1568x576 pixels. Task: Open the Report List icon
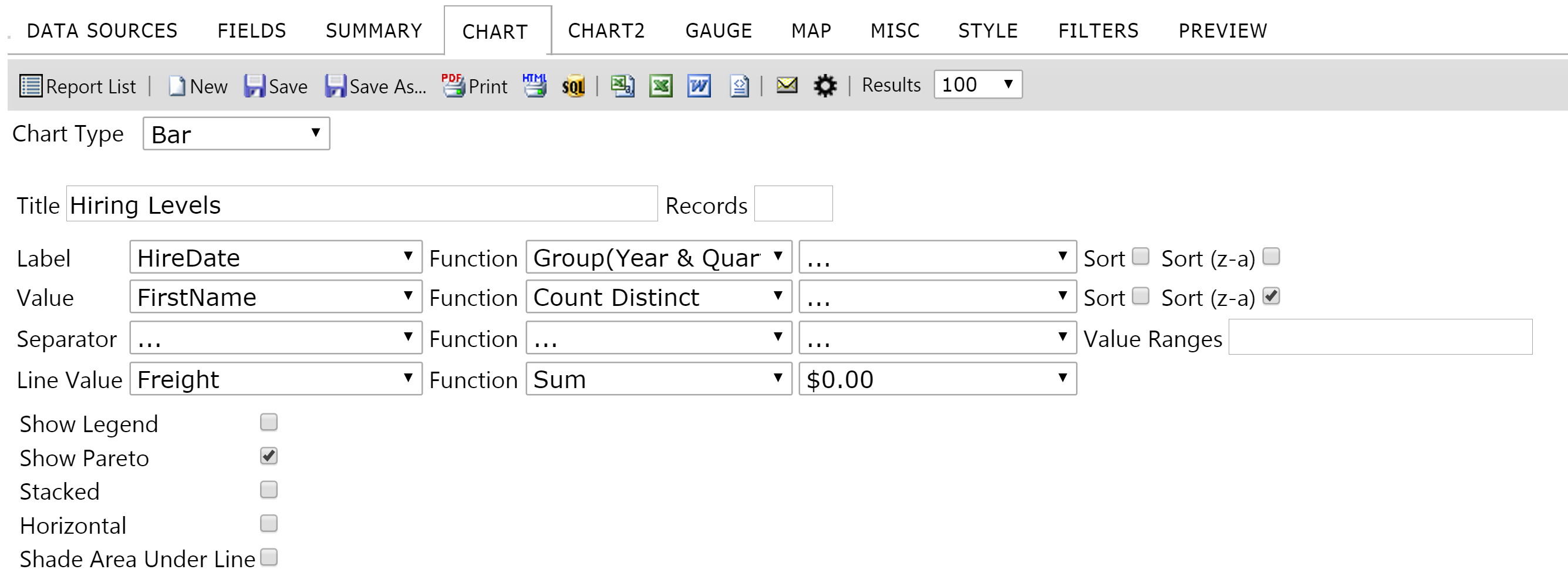(31, 86)
